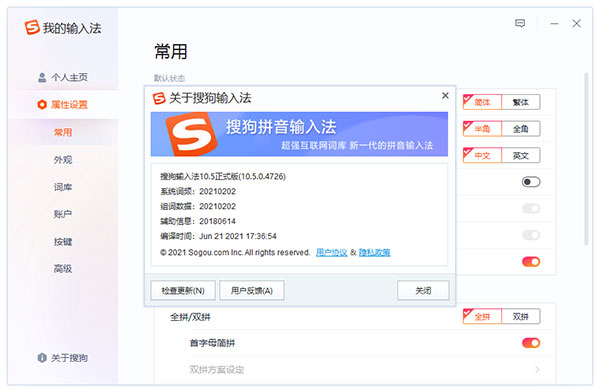Select the 繁体 option
This screenshot has height=389, width=600.
pyautogui.click(x=521, y=102)
